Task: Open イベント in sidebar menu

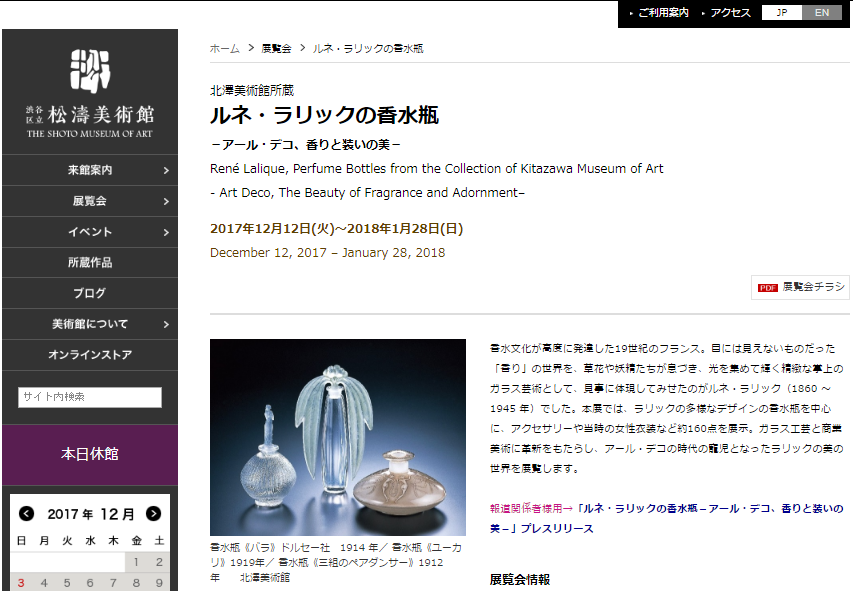Action: 90,232
